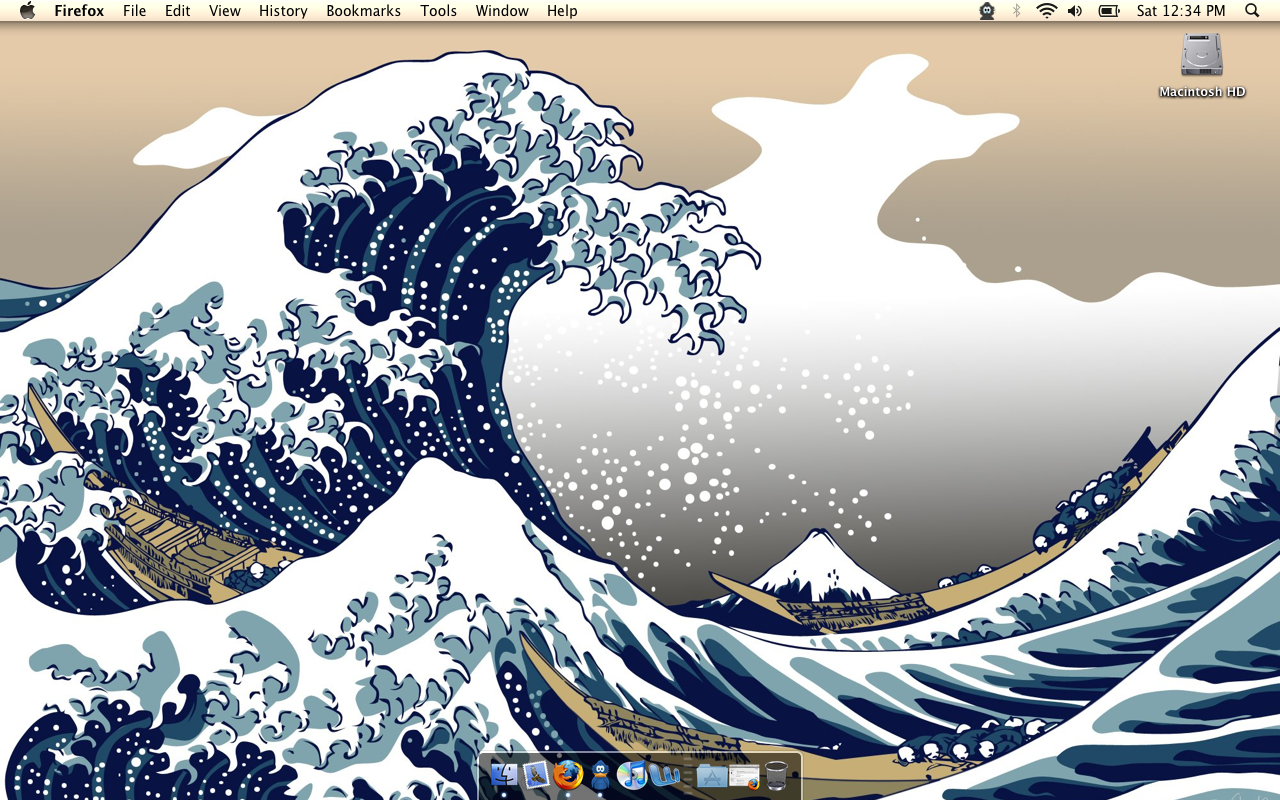Open Finder from the Dock
1280x800 pixels.
[504, 775]
